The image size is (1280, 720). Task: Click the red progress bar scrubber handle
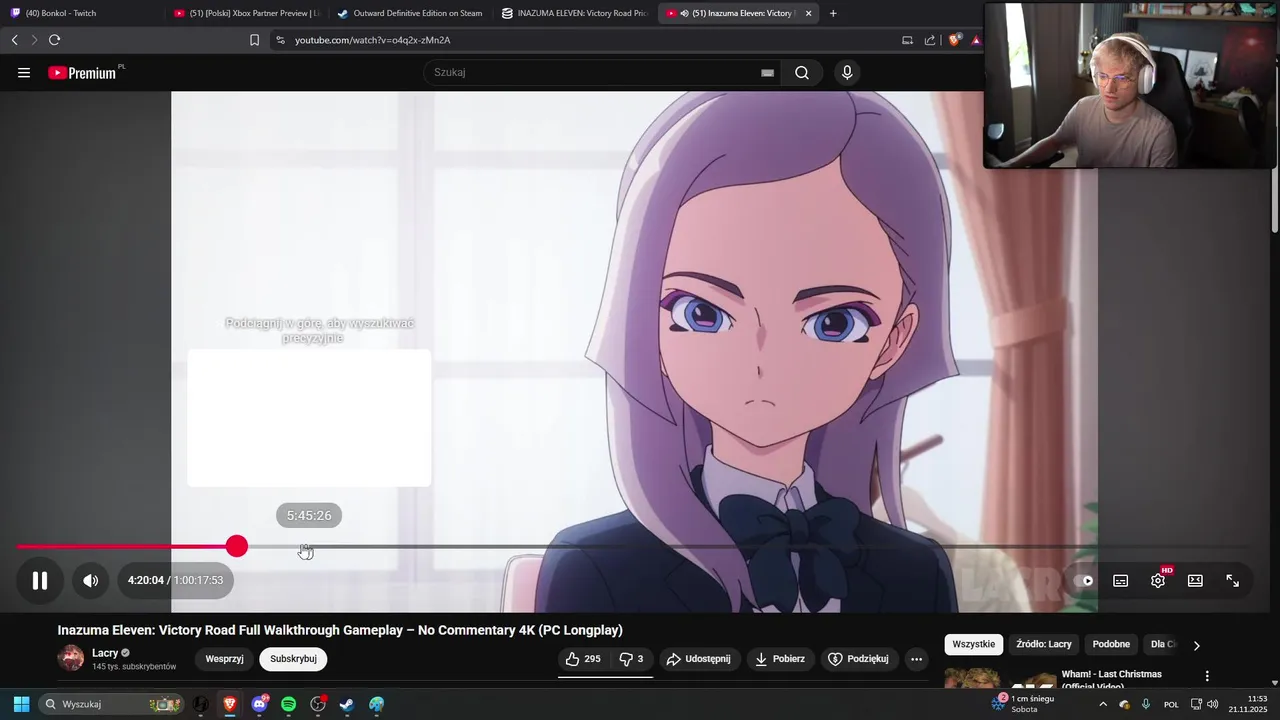(x=236, y=546)
